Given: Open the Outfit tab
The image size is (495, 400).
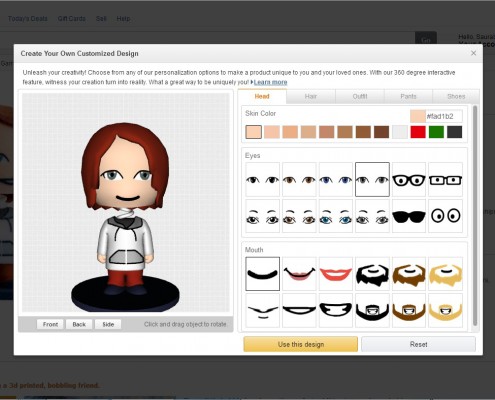Looking at the screenshot, I should tap(360, 96).
